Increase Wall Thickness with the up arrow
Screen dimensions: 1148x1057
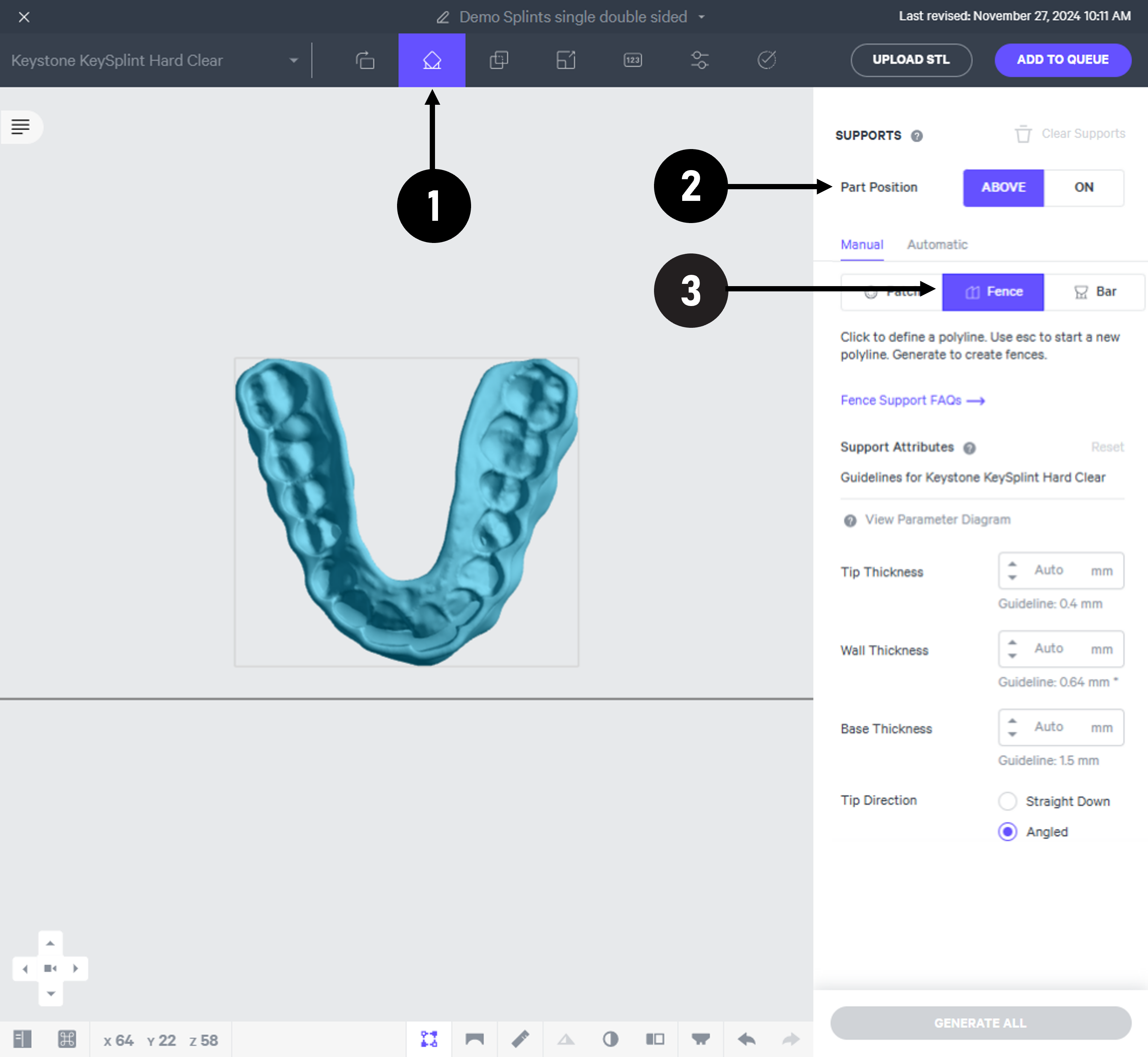point(1012,642)
